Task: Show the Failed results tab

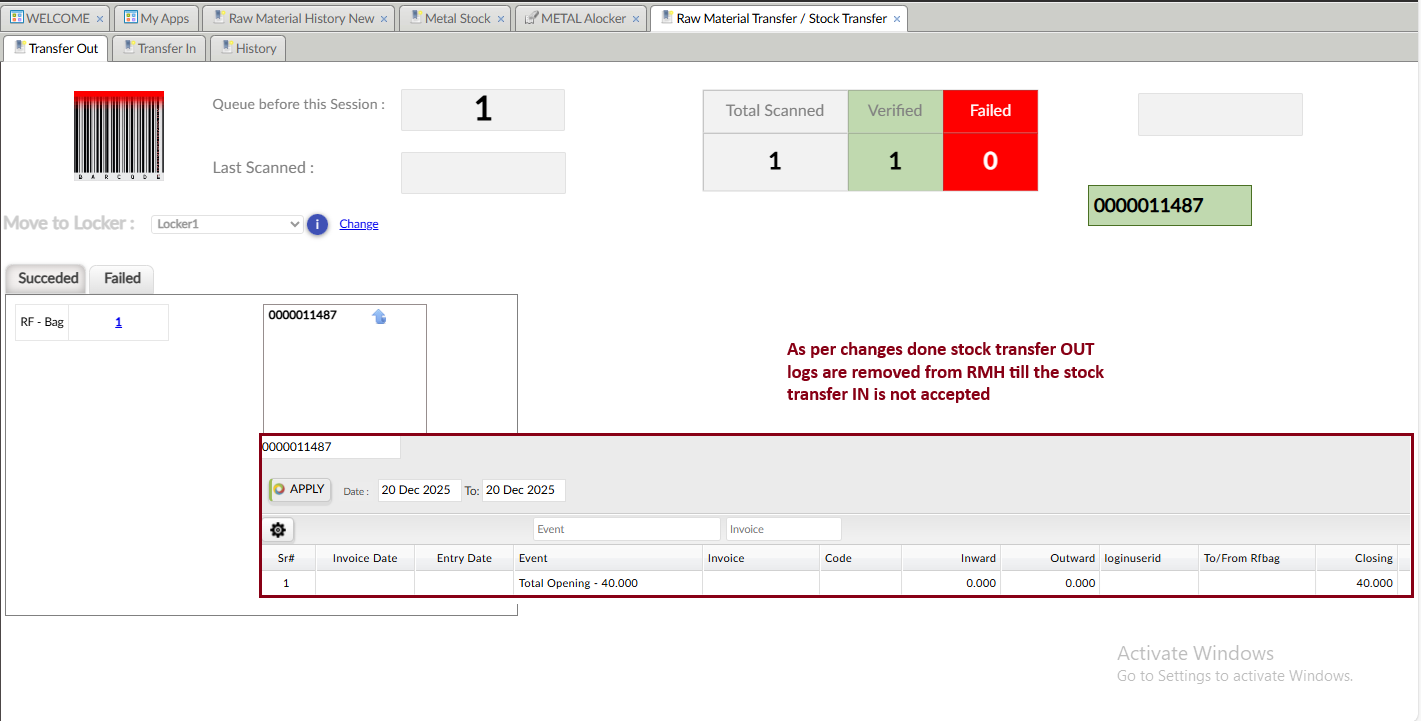Action: click(x=122, y=278)
